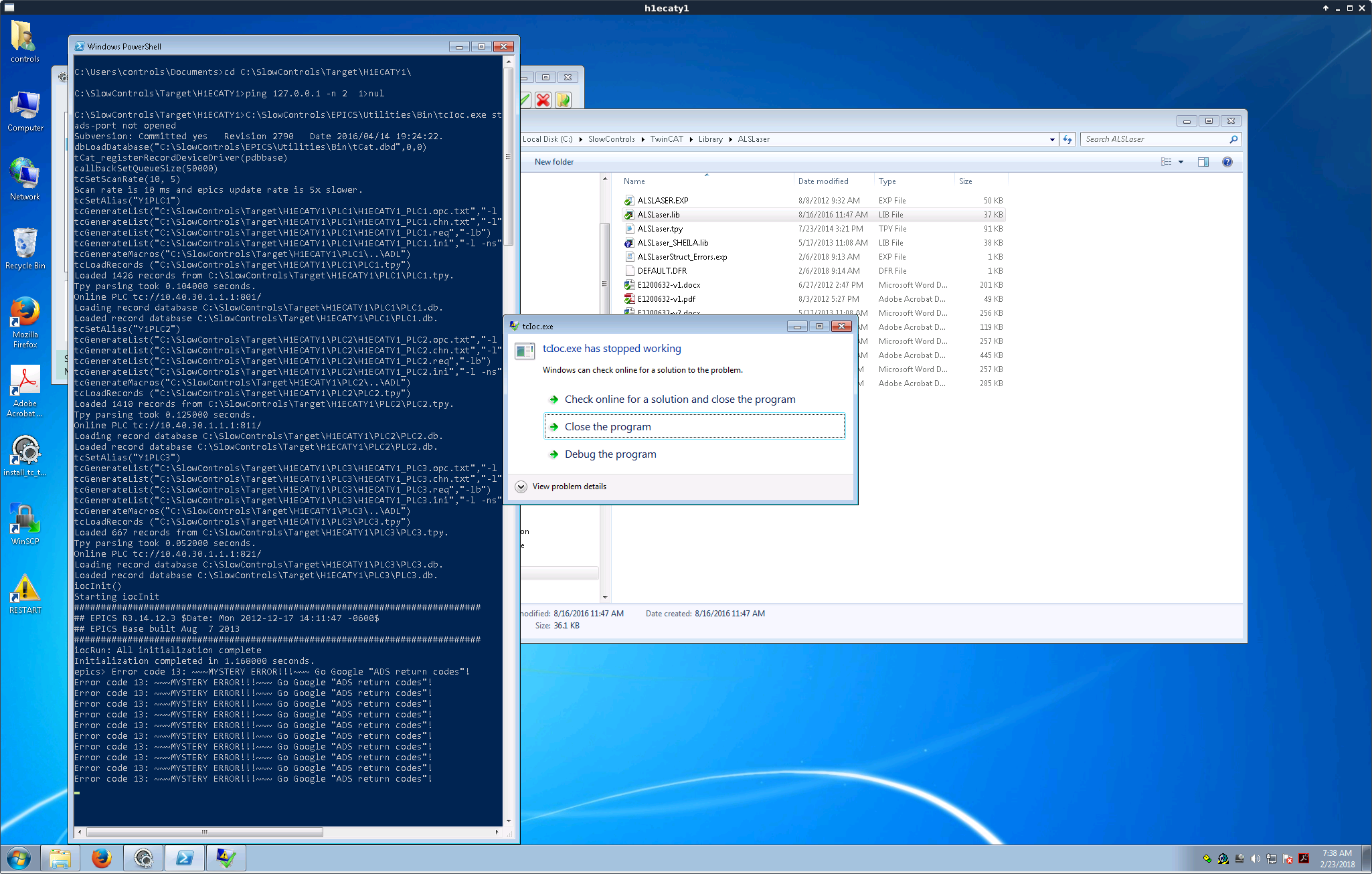Expand the arrow after Library breadcrumb
Viewport: 1372px width, 874px height.
coord(730,139)
